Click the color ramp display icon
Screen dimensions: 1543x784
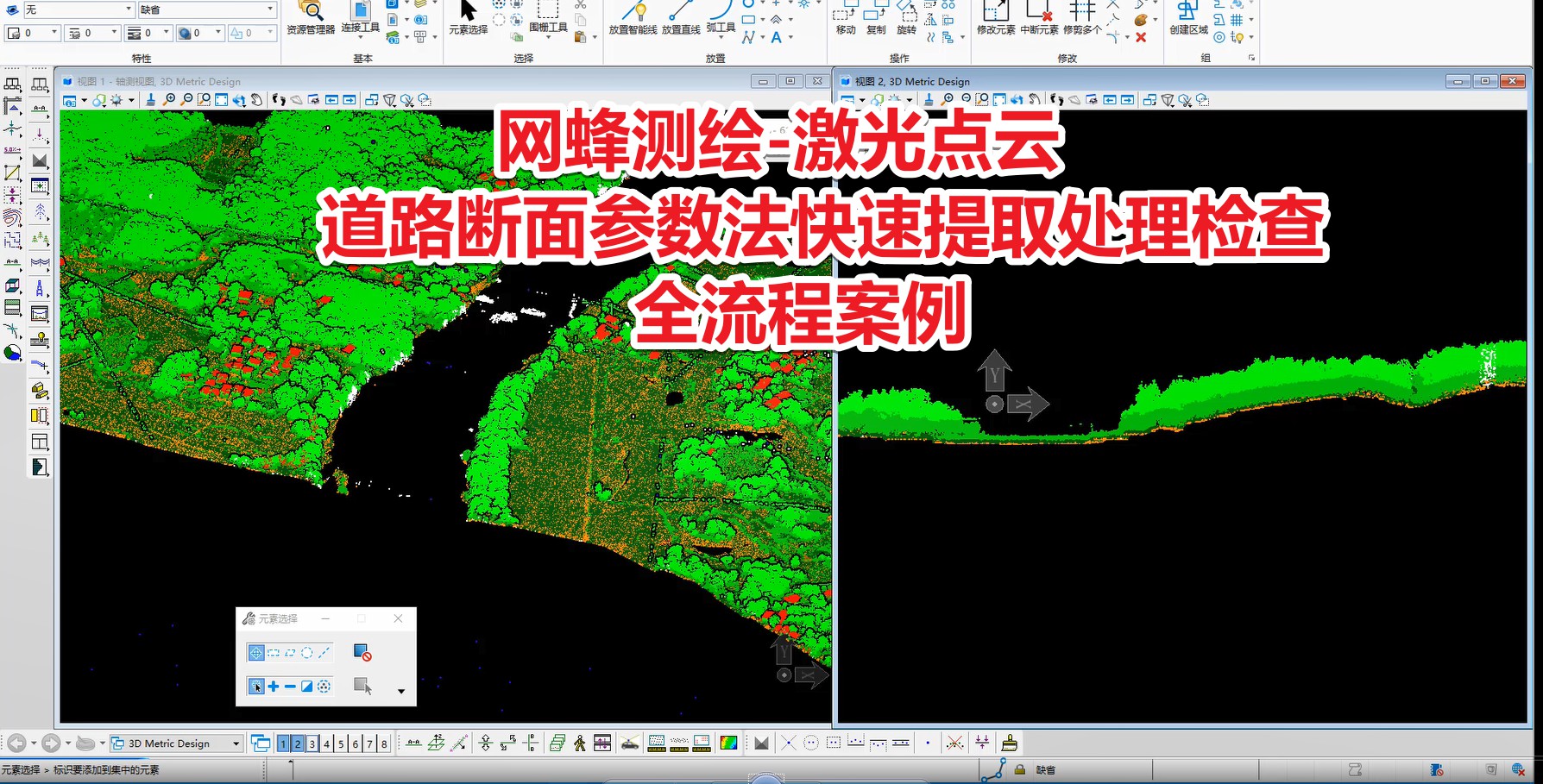tap(728, 743)
